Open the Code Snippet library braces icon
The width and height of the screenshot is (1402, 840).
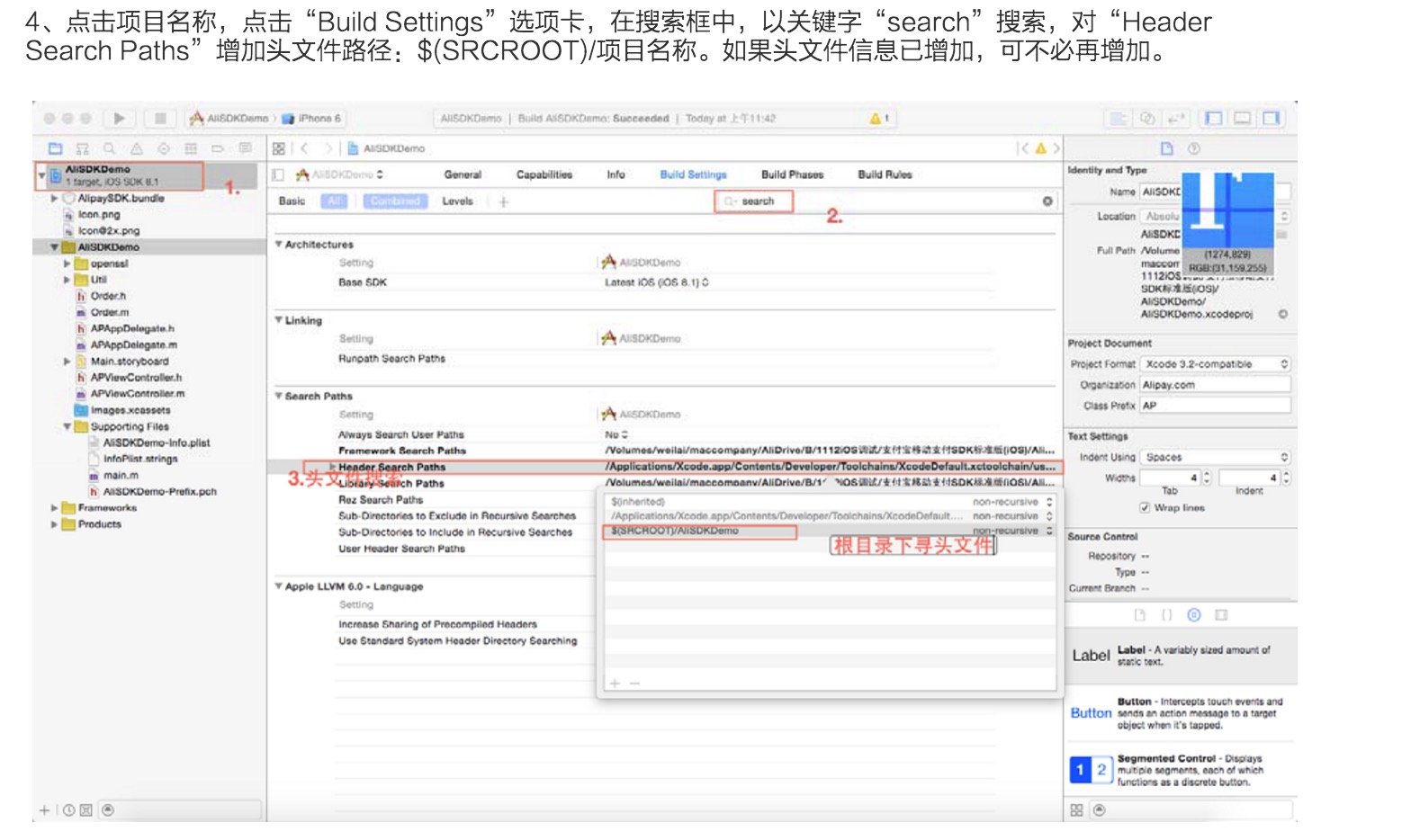click(x=1167, y=615)
